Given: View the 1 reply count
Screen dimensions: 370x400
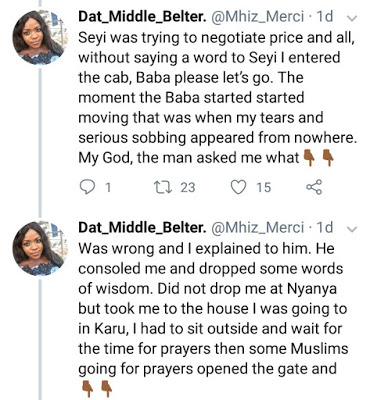Looking at the screenshot, I should click(108, 187).
